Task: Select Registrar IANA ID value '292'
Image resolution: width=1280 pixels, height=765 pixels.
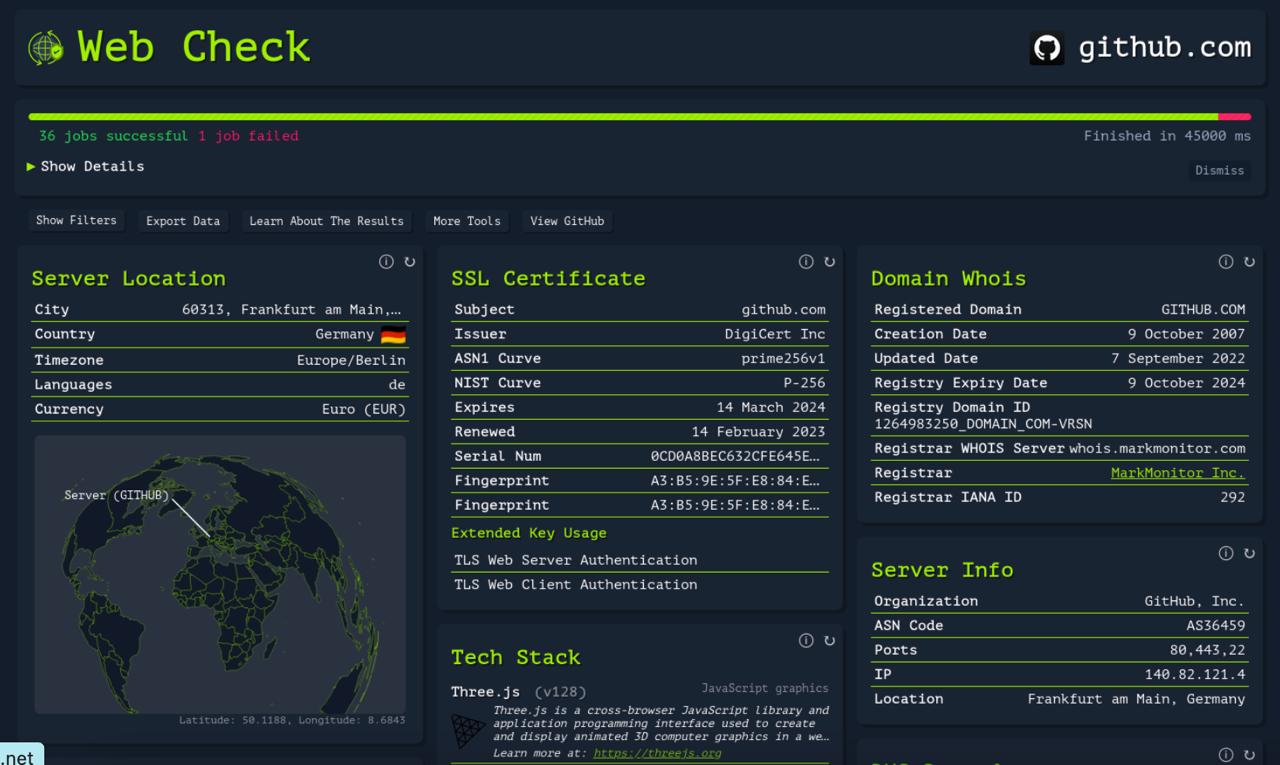Action: pos(1232,497)
